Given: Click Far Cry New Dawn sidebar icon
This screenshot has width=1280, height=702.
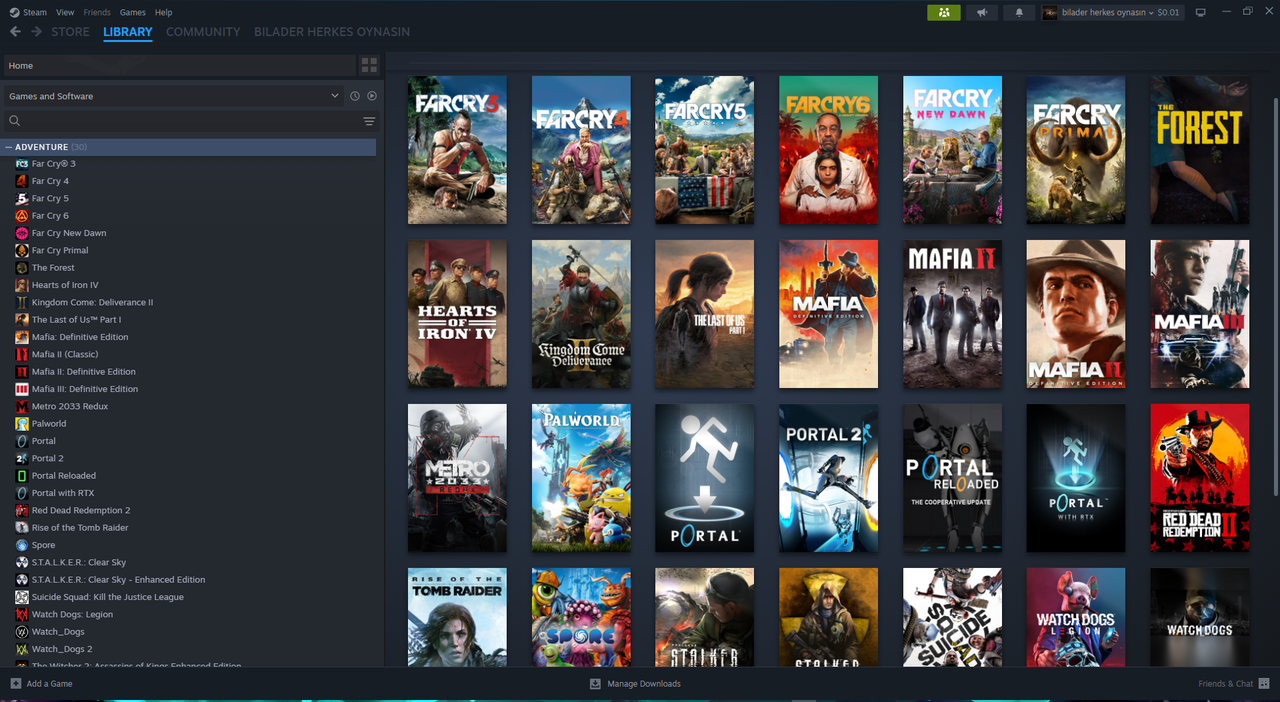Looking at the screenshot, I should click(x=22, y=233).
